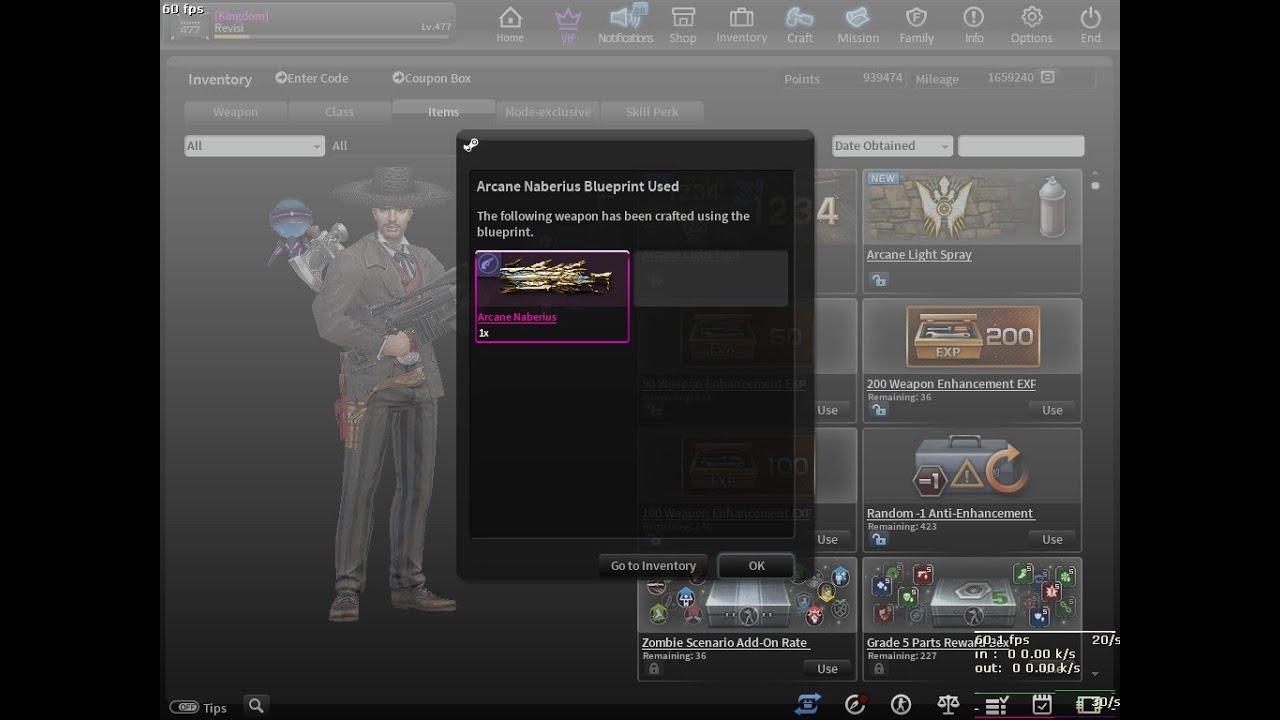Image resolution: width=1280 pixels, height=720 pixels.
Task: Click the Arcane Light Spray item image
Action: tap(972, 206)
